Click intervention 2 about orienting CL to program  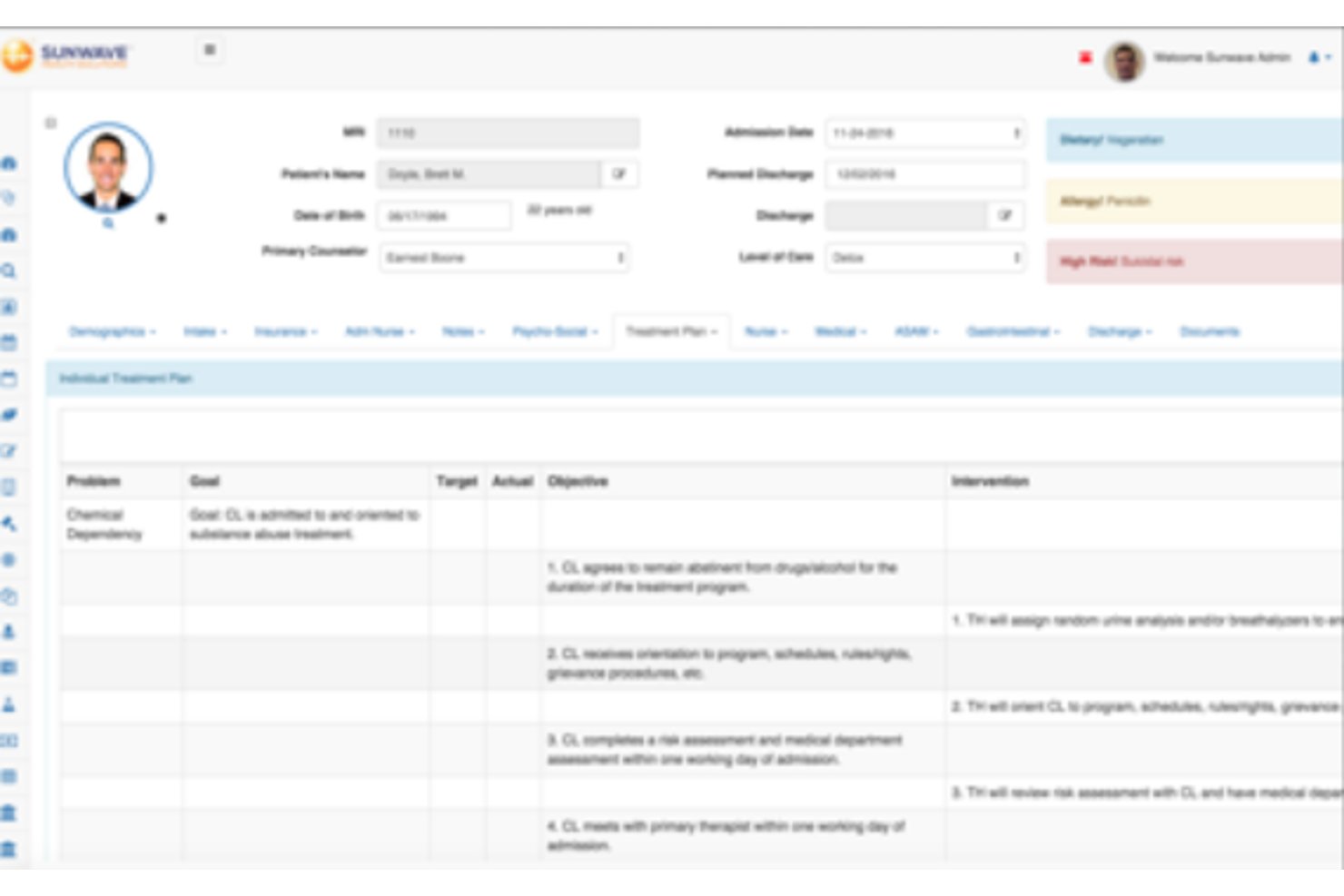click(1147, 705)
